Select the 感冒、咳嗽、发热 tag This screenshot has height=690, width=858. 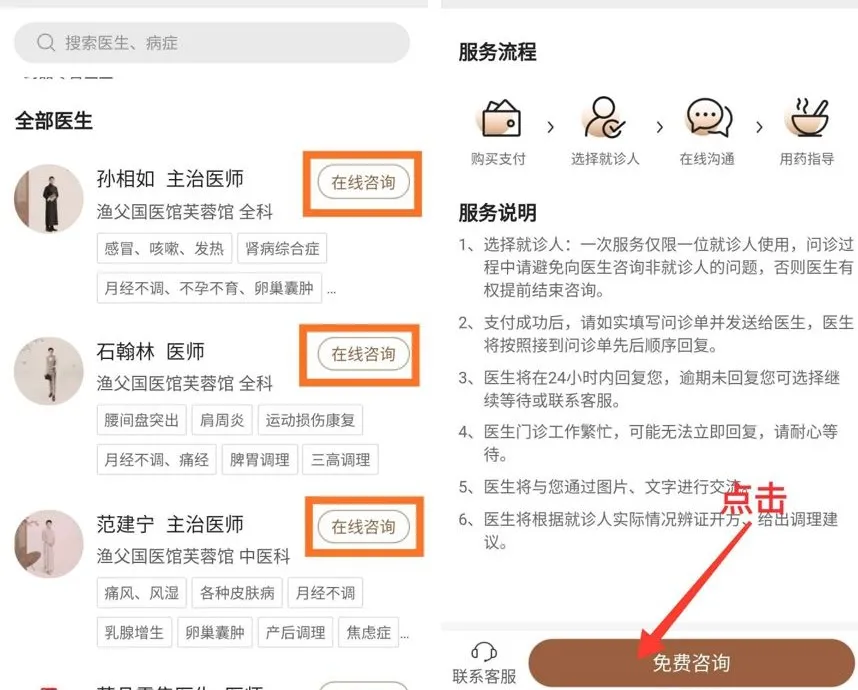click(x=164, y=248)
